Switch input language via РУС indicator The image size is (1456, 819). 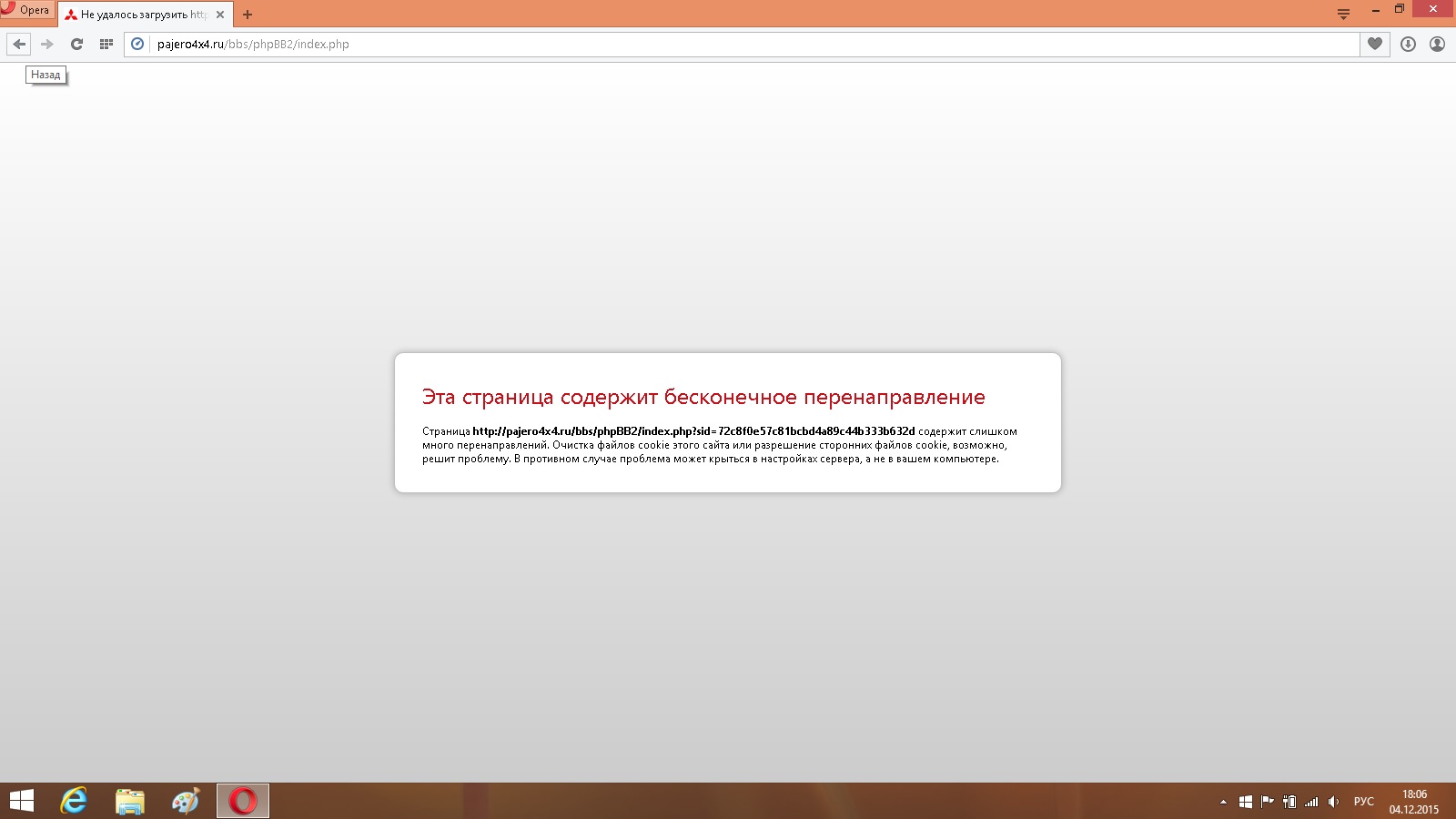pyautogui.click(x=1363, y=802)
